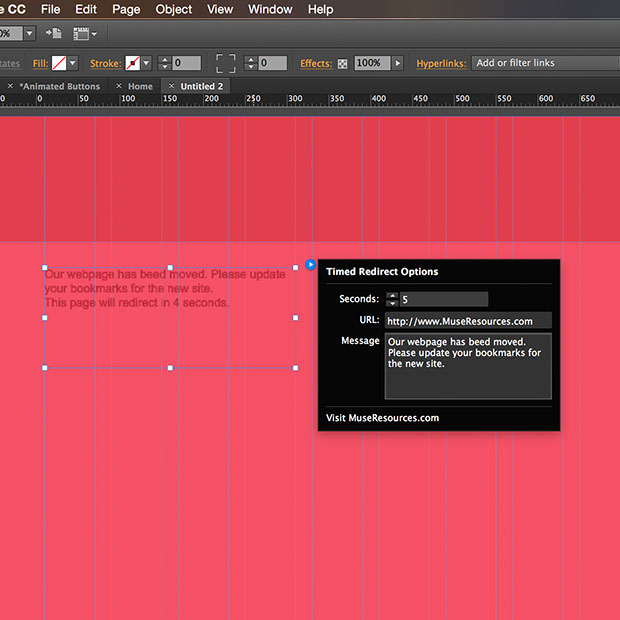Click the Effects checkerboard icon
620x620 pixels.
point(342,64)
